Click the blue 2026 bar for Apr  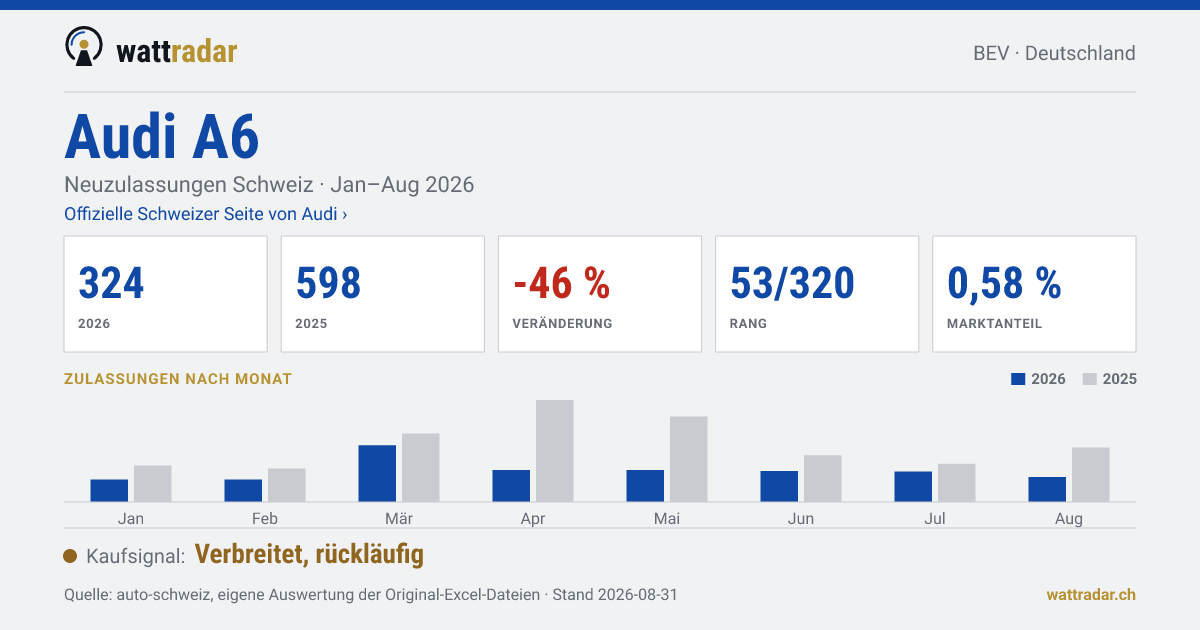(x=511, y=485)
